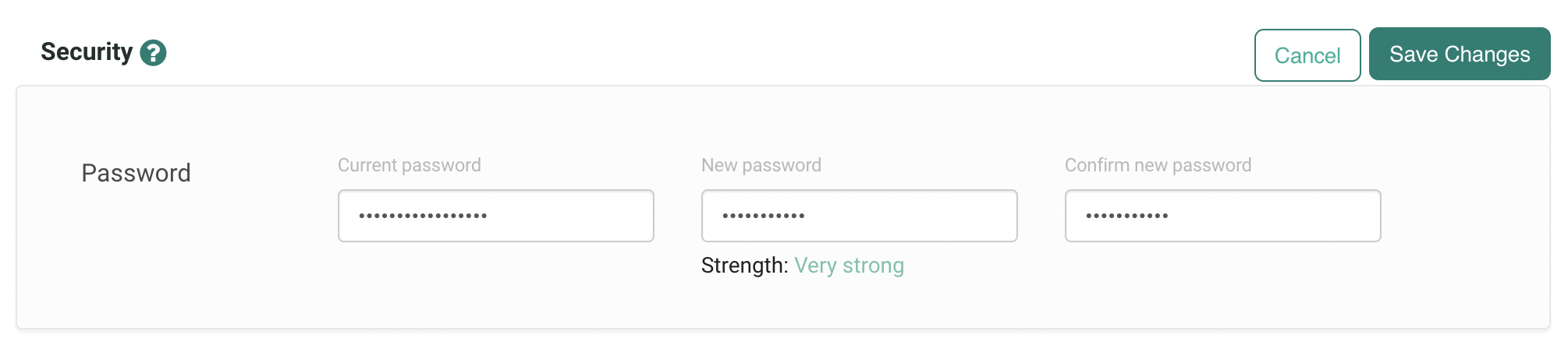Click the Password row label
The height and width of the screenshot is (349, 1568).
click(x=137, y=173)
